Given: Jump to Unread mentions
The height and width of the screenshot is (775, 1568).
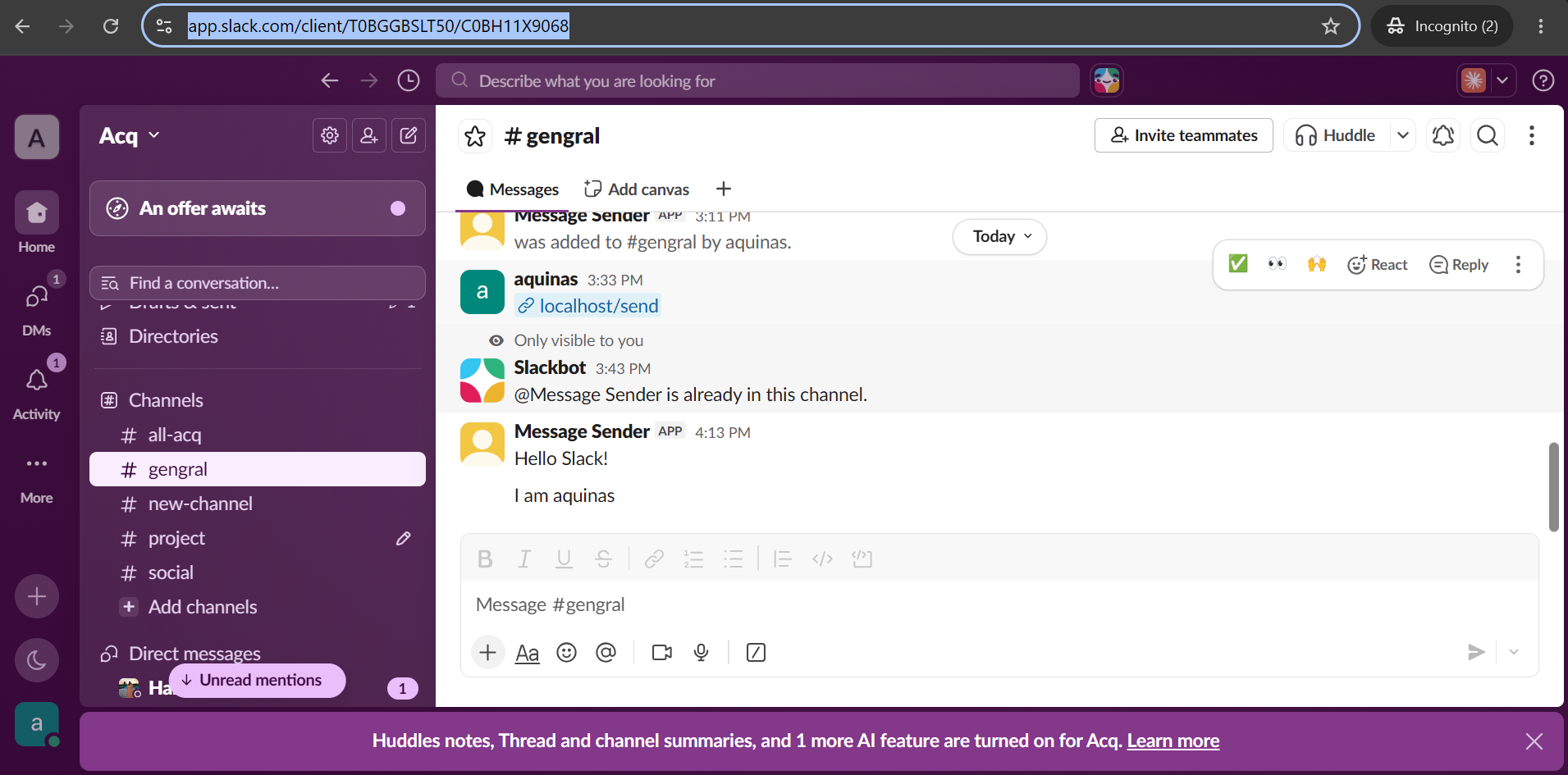Looking at the screenshot, I should pyautogui.click(x=257, y=680).
